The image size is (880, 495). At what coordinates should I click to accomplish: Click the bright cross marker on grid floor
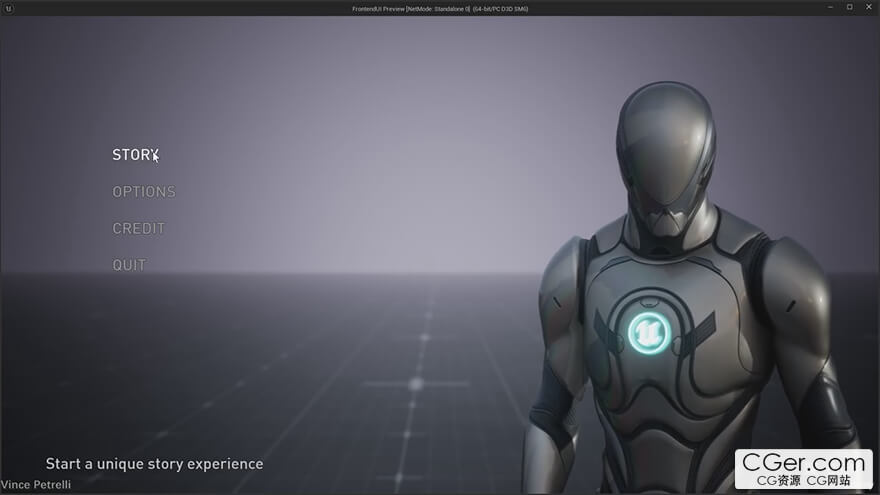click(416, 384)
